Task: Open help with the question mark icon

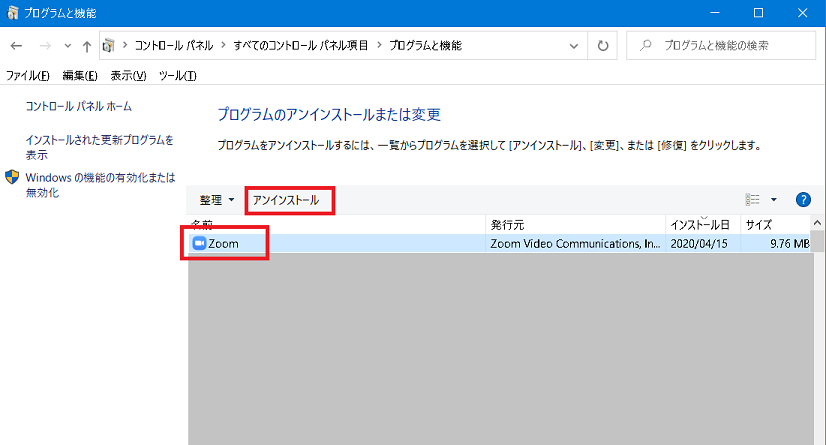Action: click(803, 200)
